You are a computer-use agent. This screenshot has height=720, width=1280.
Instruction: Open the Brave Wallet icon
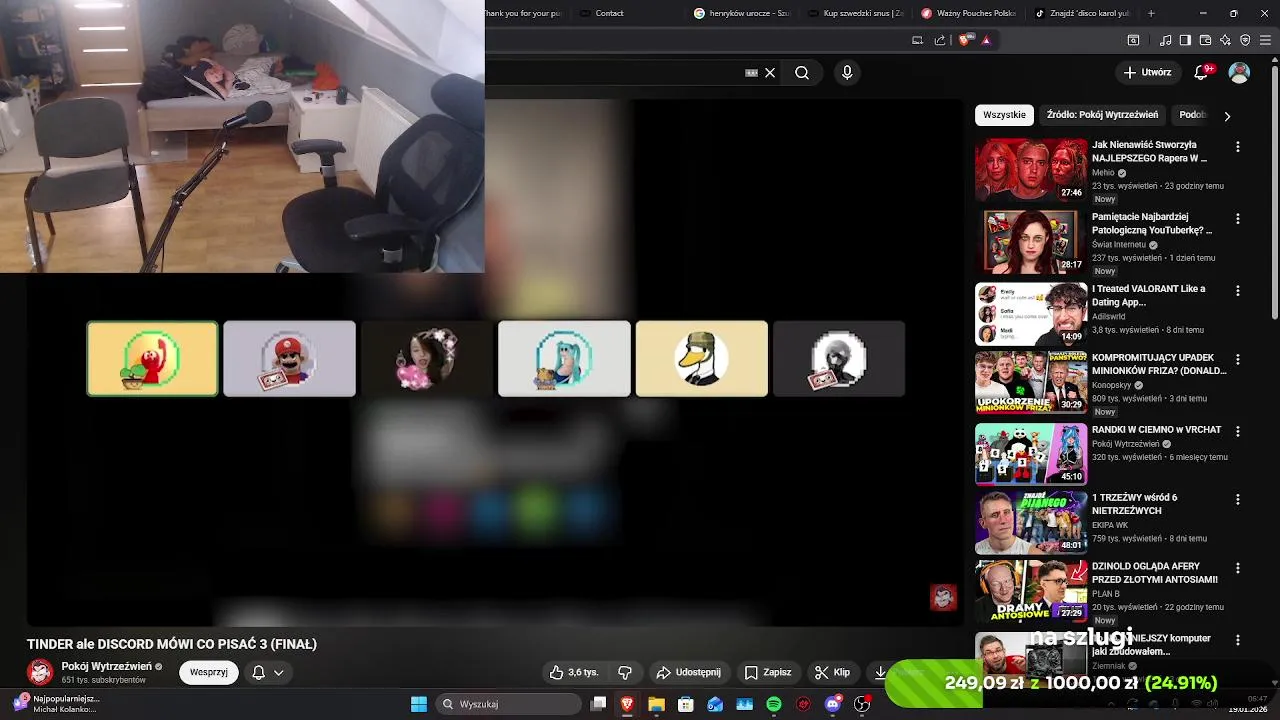(x=1205, y=40)
